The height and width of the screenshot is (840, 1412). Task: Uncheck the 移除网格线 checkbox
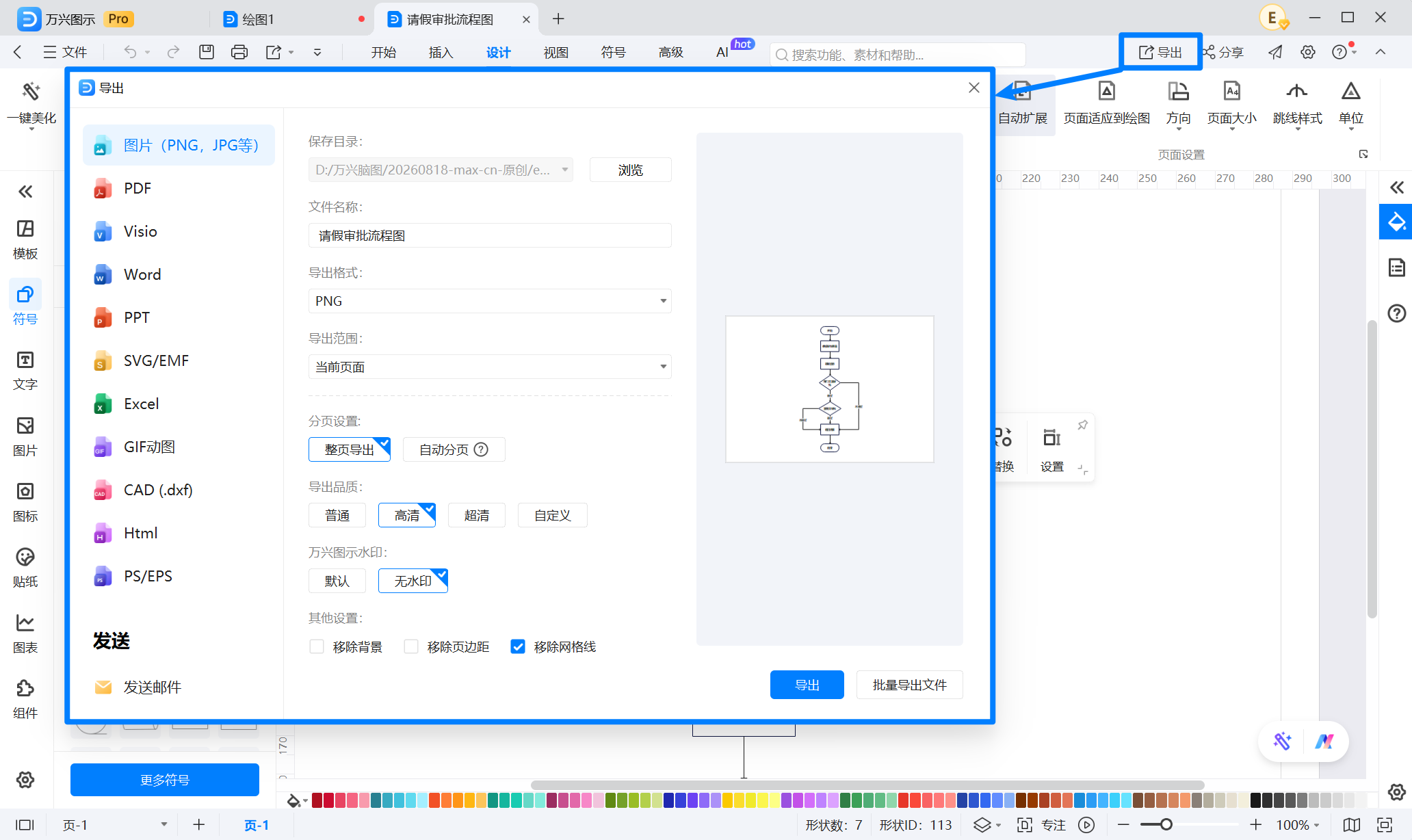pos(518,646)
